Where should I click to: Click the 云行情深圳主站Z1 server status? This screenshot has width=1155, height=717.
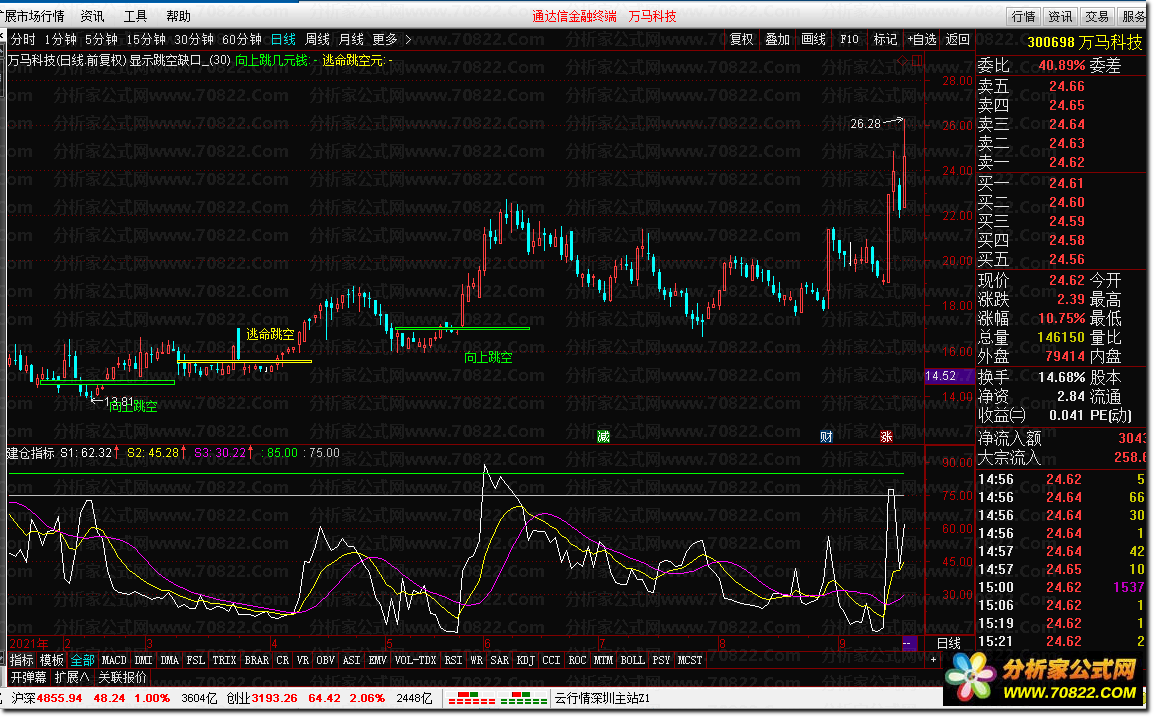click(602, 698)
